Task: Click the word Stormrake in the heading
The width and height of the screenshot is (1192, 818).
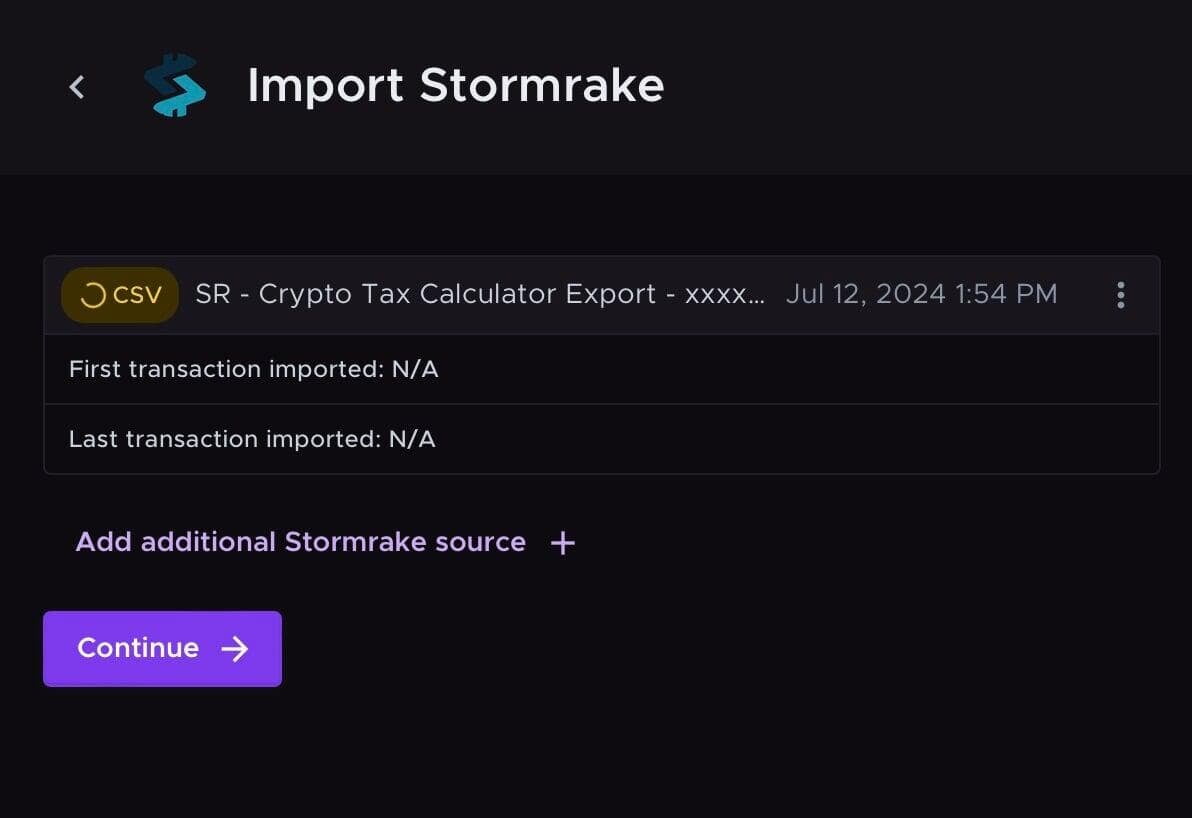Action: pos(542,85)
